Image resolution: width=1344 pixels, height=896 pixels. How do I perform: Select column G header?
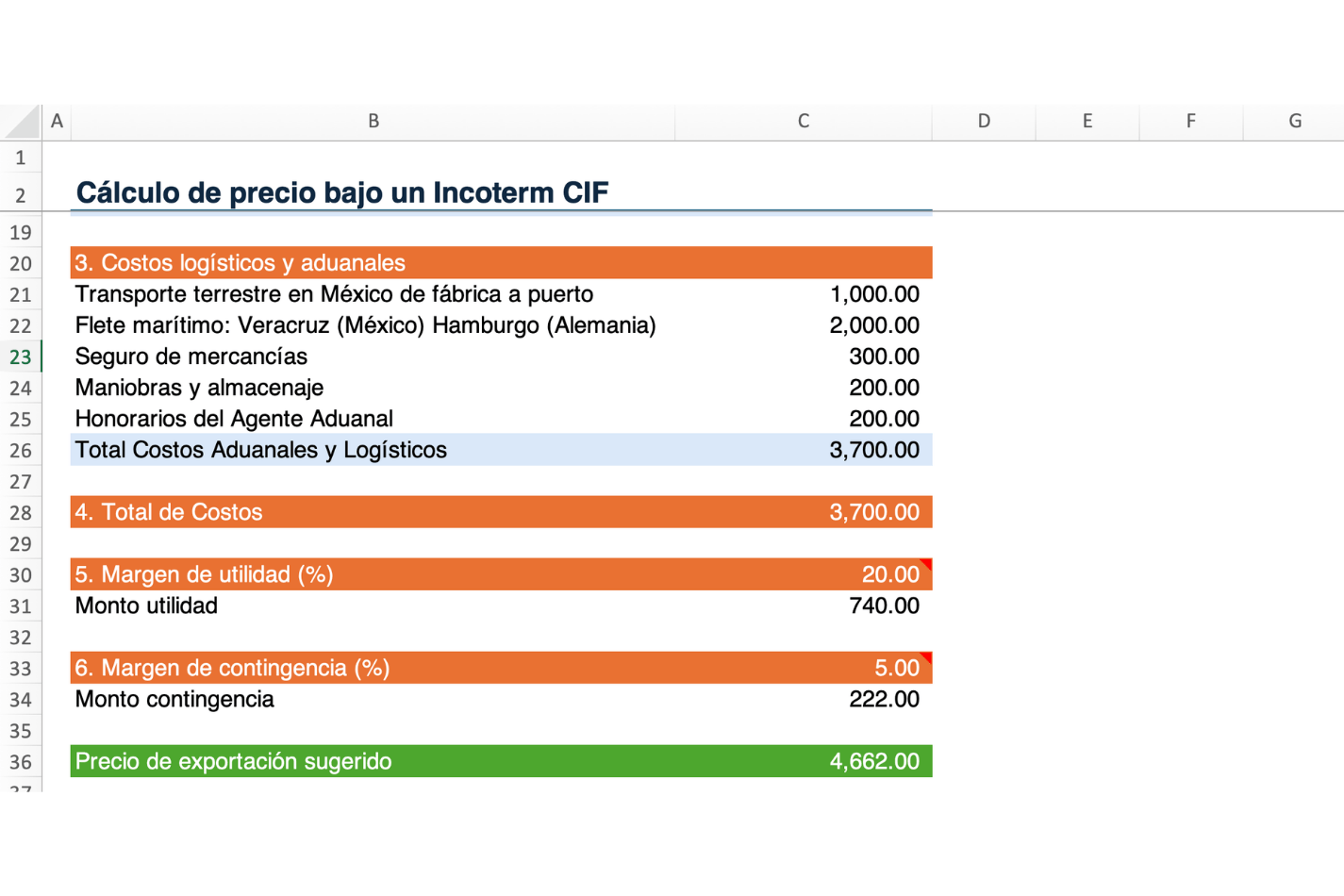[1294, 122]
